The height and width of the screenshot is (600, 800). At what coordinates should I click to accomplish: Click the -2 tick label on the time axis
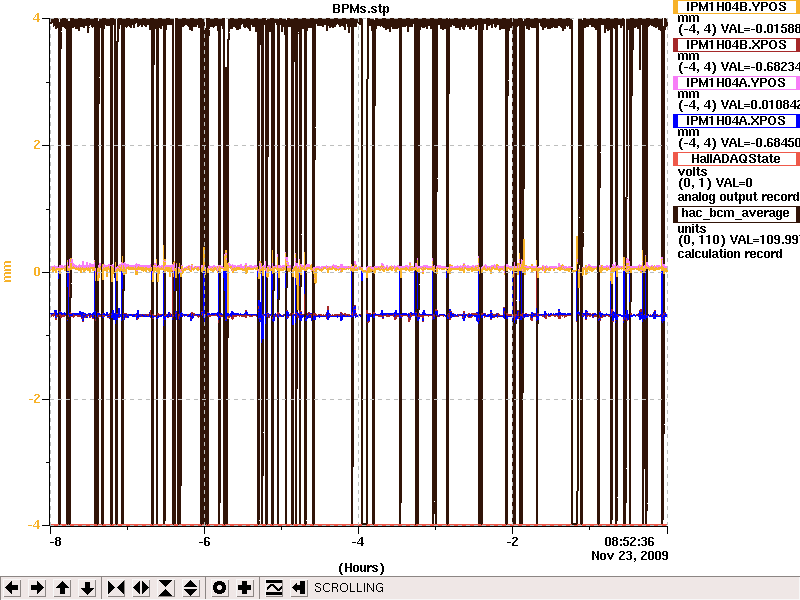tap(512, 542)
